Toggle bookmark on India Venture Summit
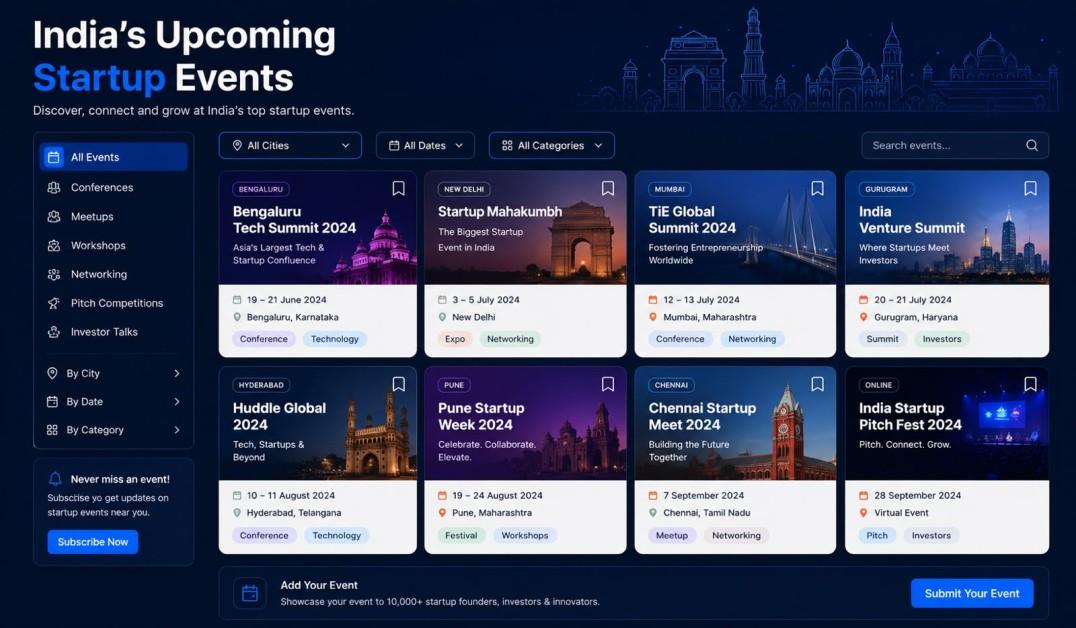Image resolution: width=1076 pixels, height=628 pixels. click(1030, 188)
